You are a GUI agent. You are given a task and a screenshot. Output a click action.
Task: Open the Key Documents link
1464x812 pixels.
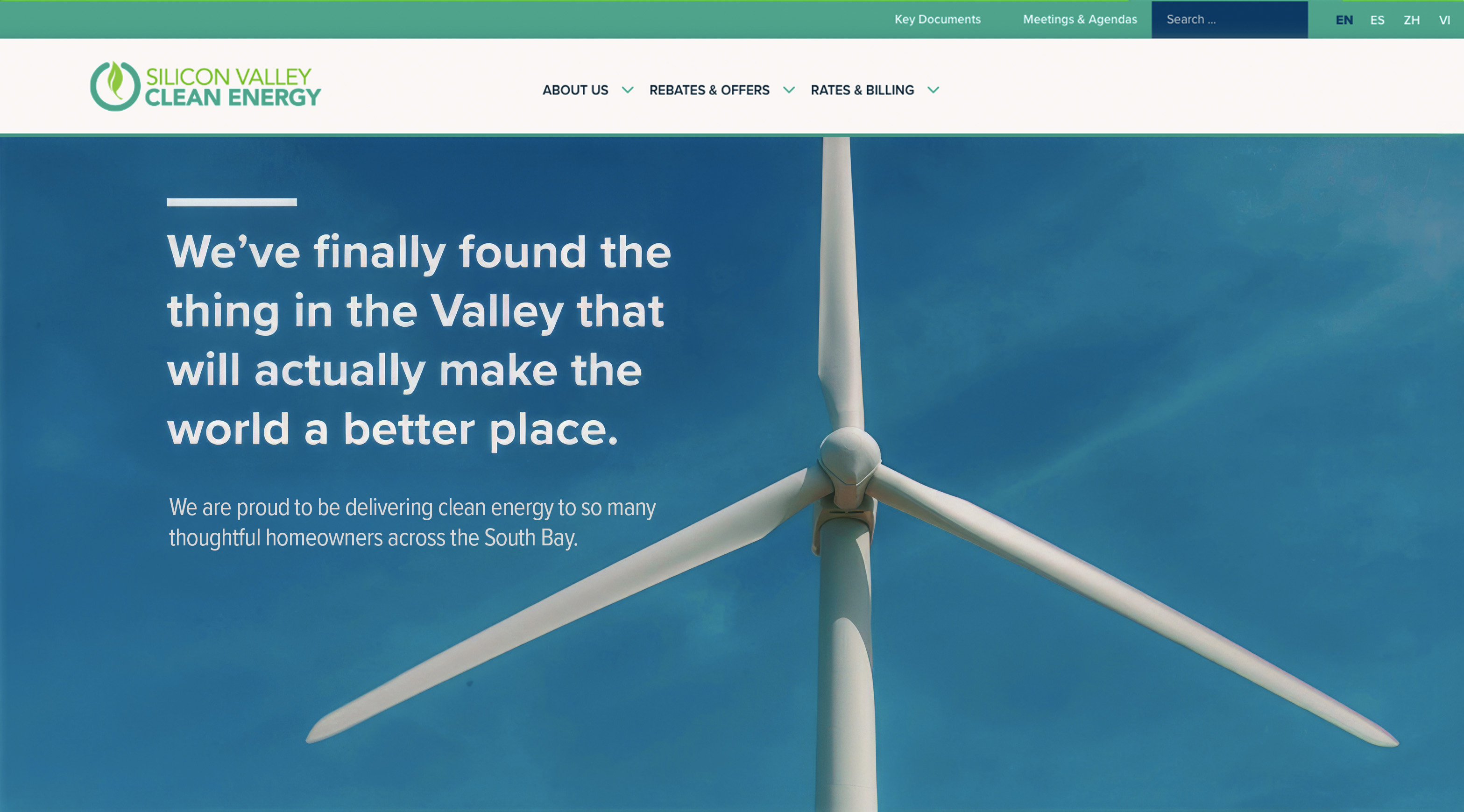[x=937, y=19]
